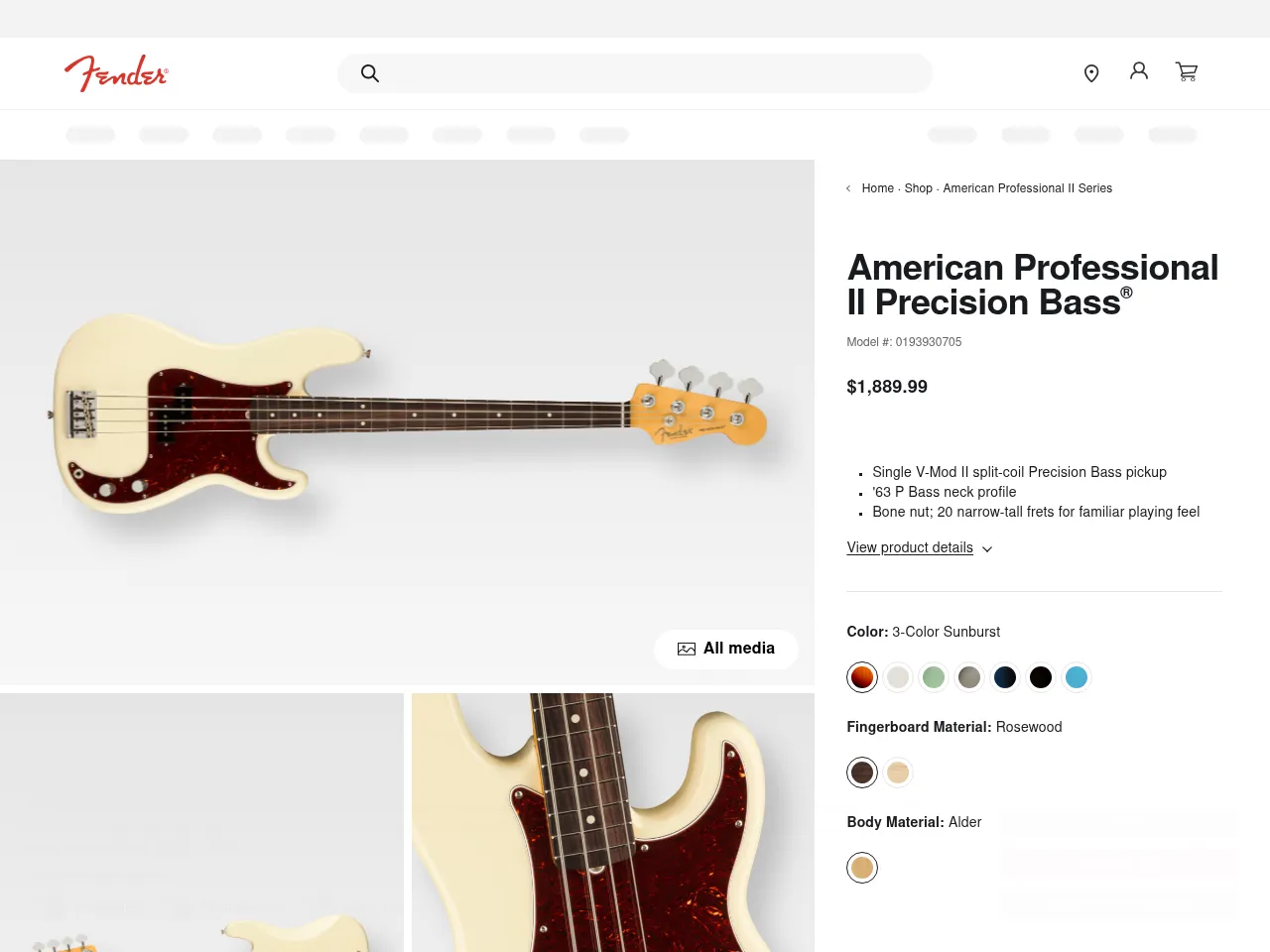The width and height of the screenshot is (1270, 952).
Task: Click the All media button
Action: 726,649
